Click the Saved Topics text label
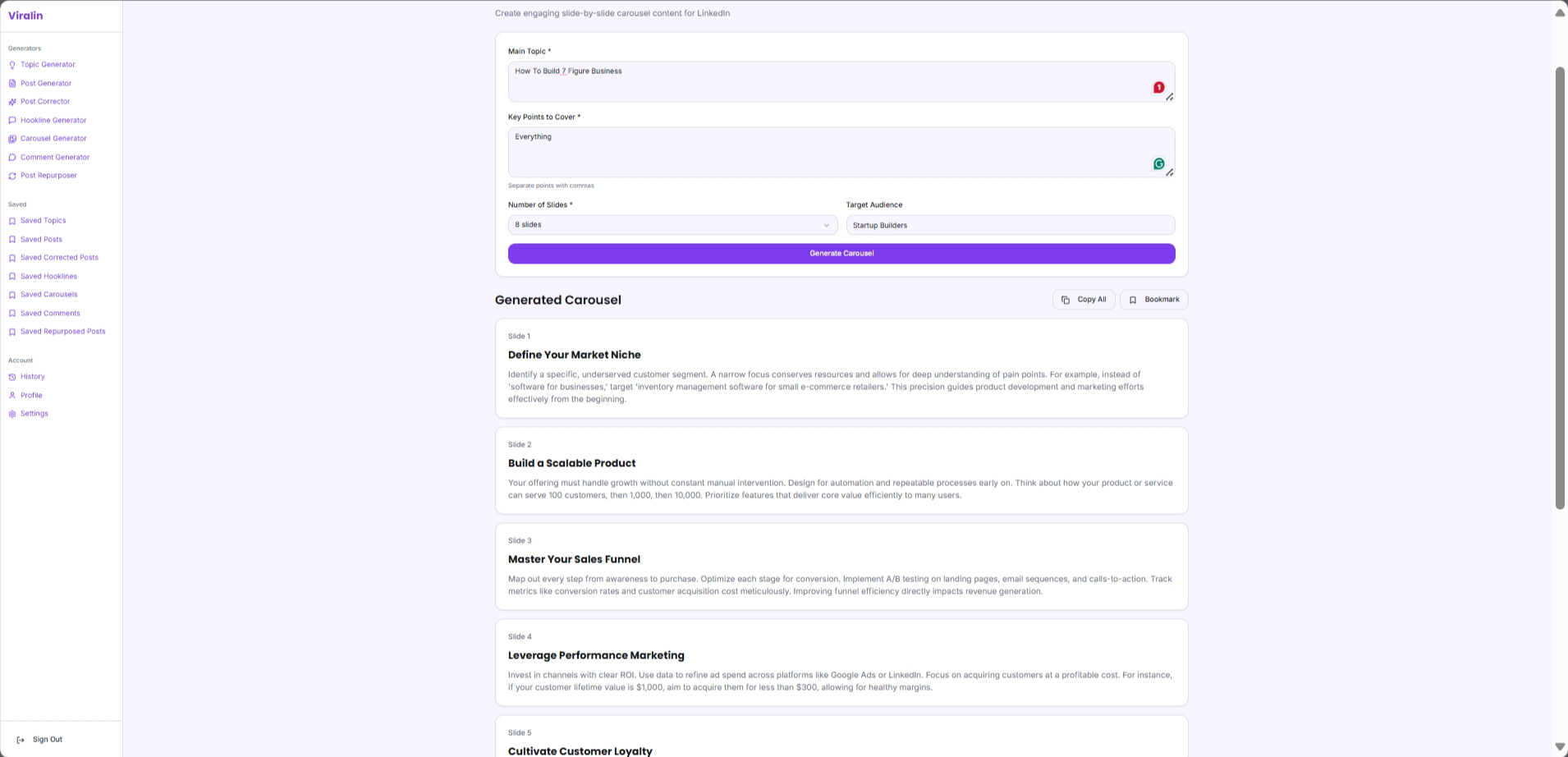The height and width of the screenshot is (757, 1568). [44, 221]
